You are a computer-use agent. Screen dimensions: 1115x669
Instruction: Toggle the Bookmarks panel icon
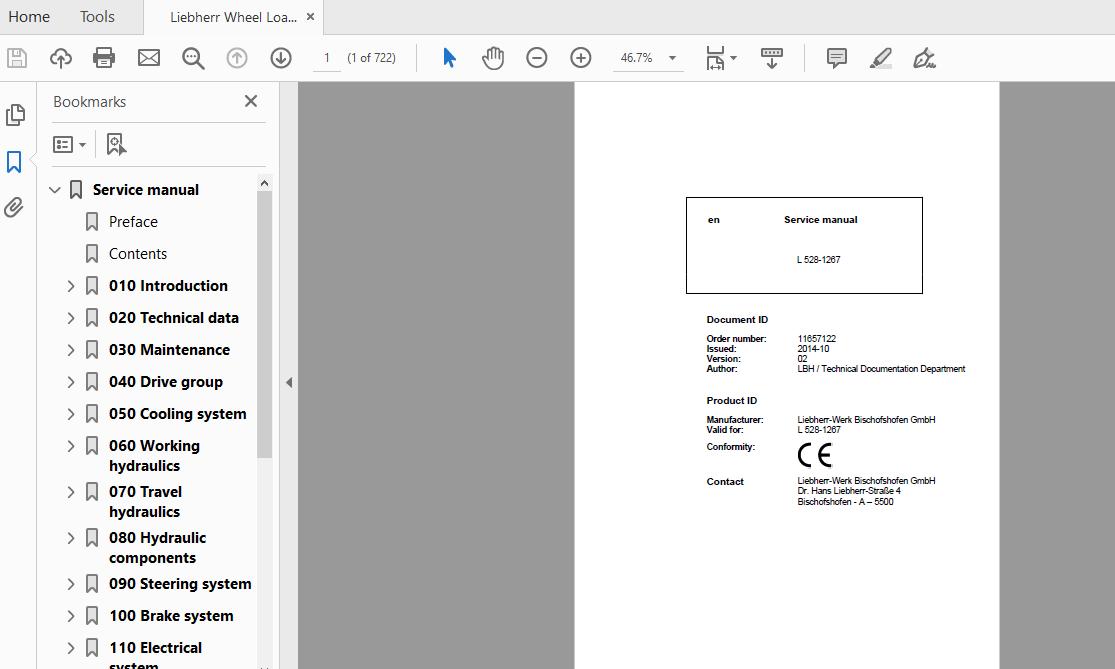[x=14, y=161]
